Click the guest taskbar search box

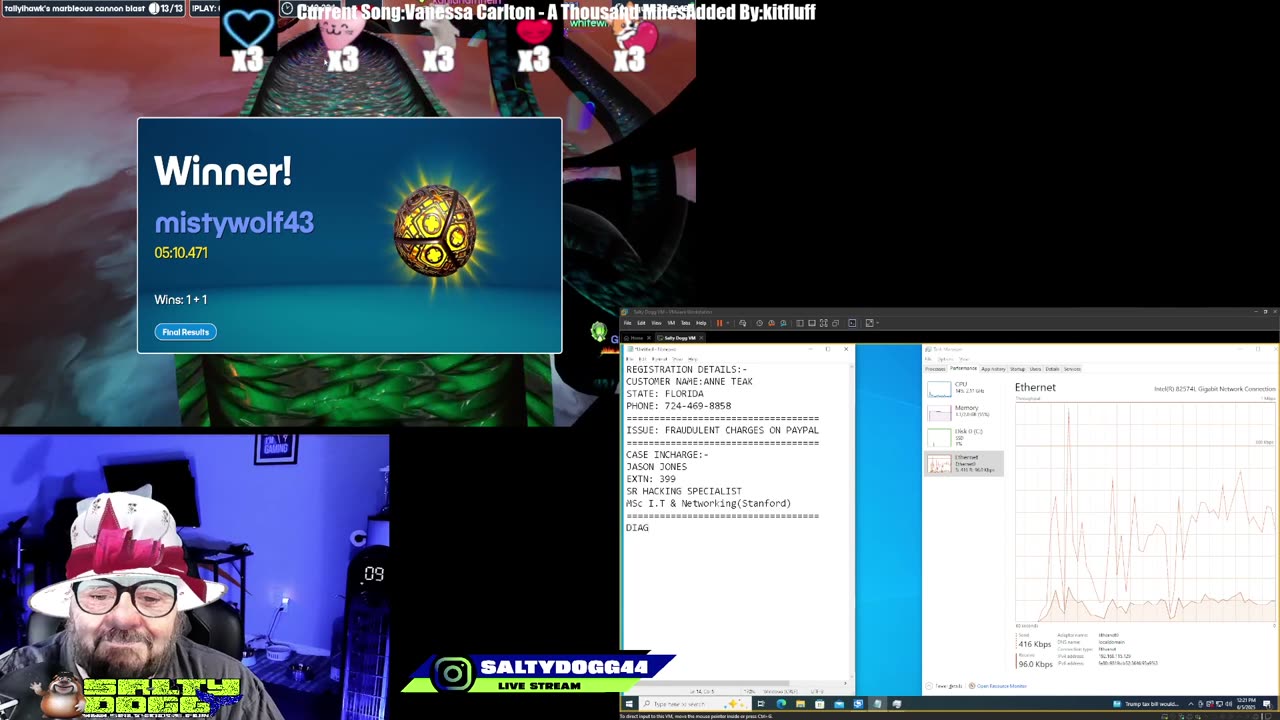click(693, 704)
